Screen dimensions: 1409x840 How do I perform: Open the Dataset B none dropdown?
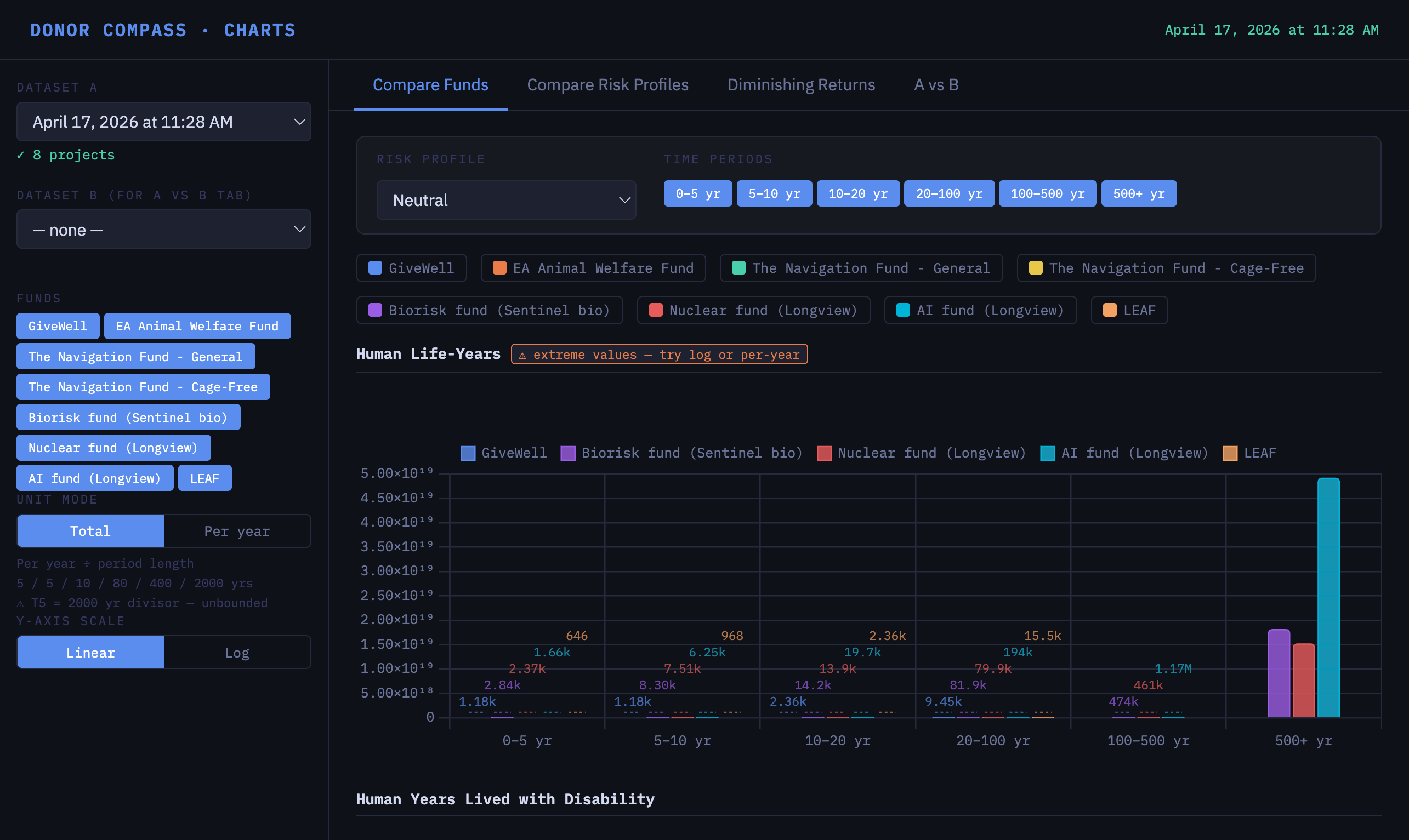pyautogui.click(x=164, y=229)
